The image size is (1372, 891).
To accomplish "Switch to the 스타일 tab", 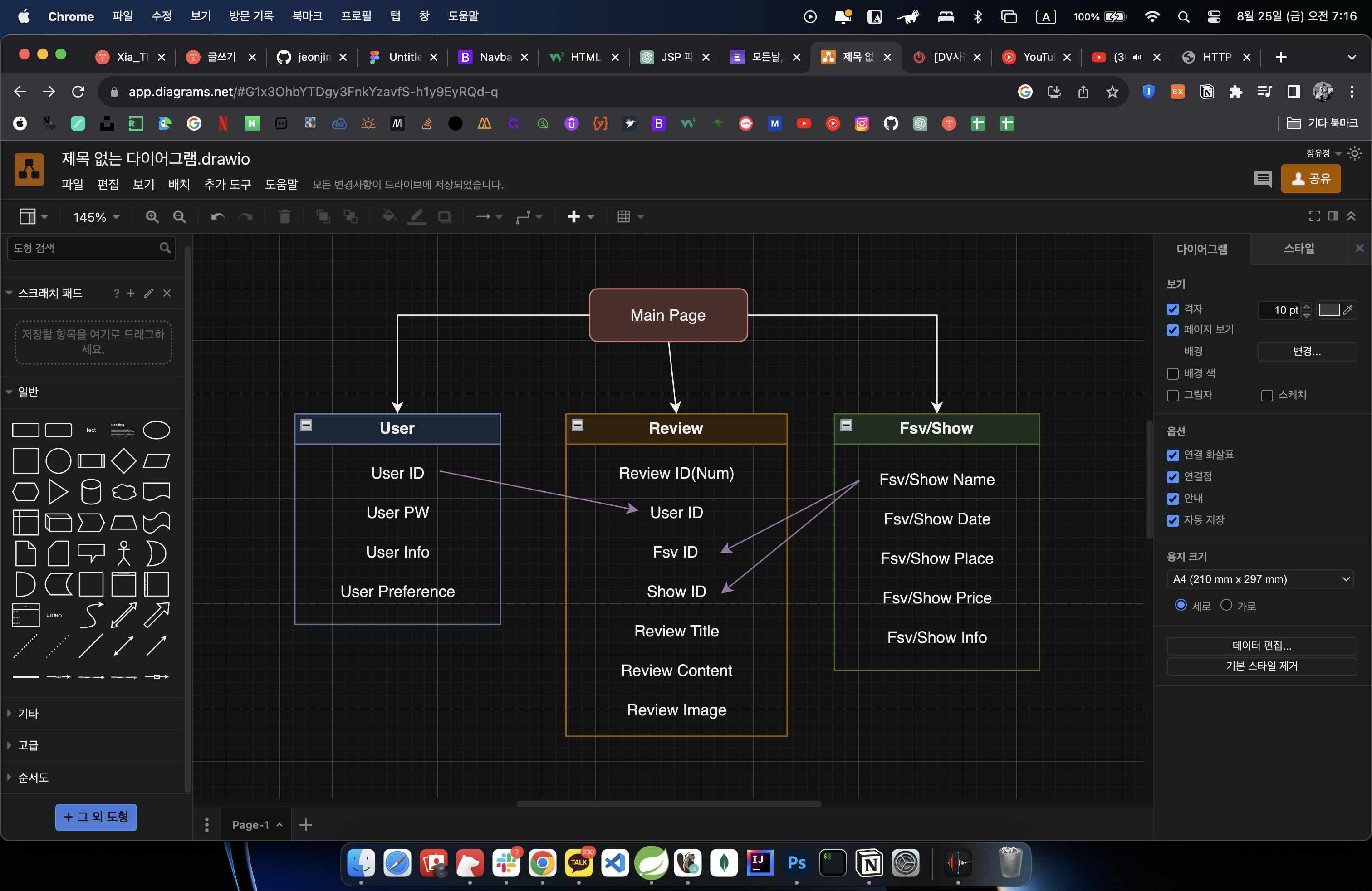I will point(1298,249).
